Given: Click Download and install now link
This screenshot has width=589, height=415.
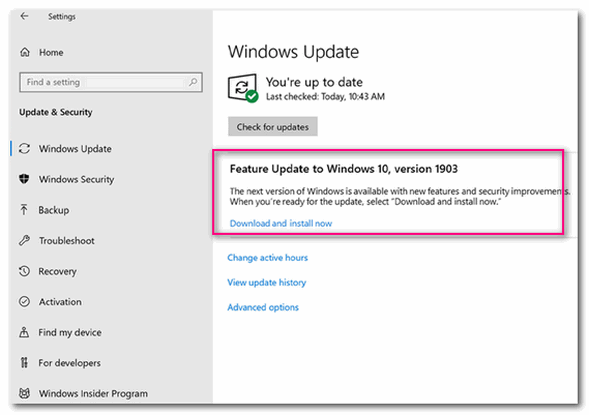Looking at the screenshot, I should (x=281, y=223).
